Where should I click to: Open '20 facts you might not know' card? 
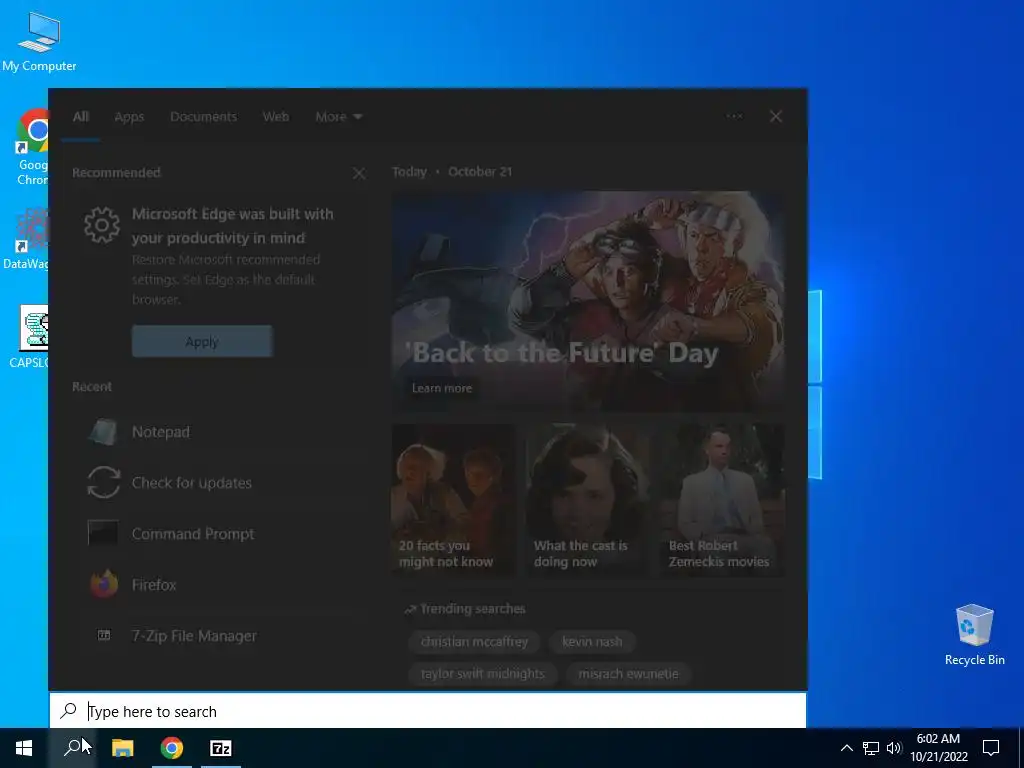click(453, 500)
